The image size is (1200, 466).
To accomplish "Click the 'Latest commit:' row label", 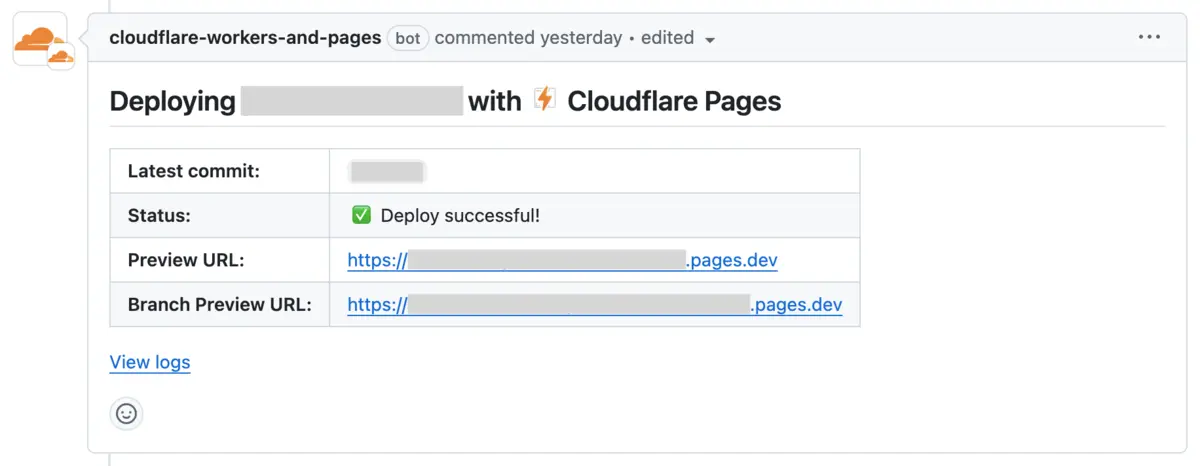I will [x=194, y=171].
